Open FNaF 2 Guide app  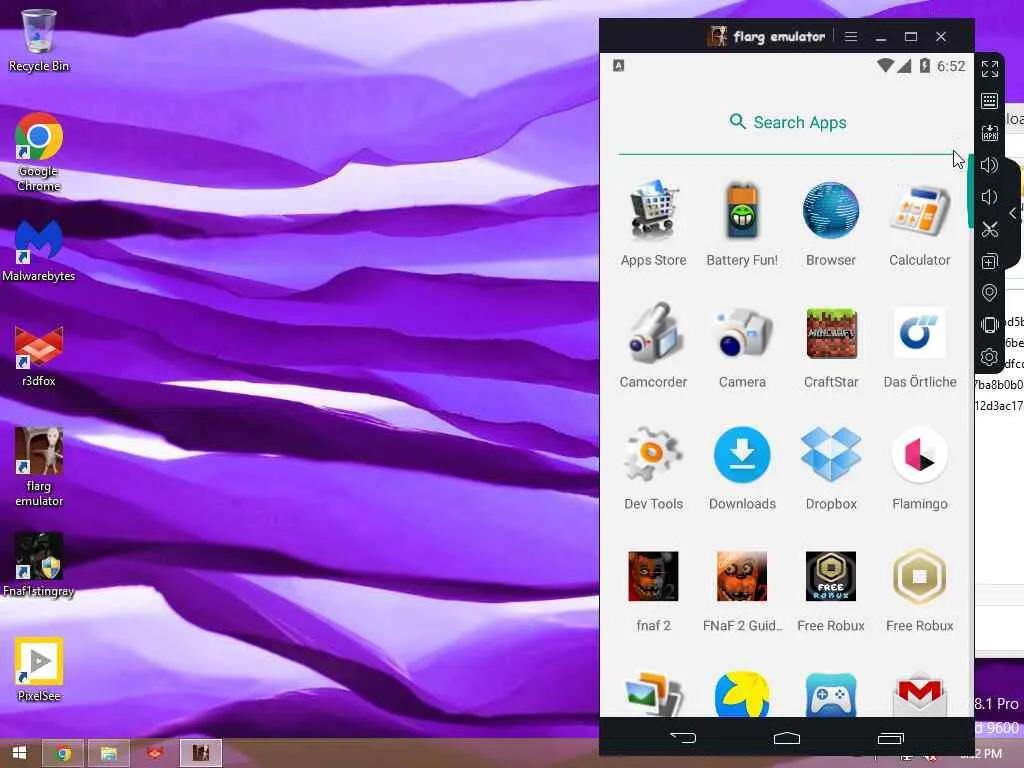pyautogui.click(x=742, y=590)
